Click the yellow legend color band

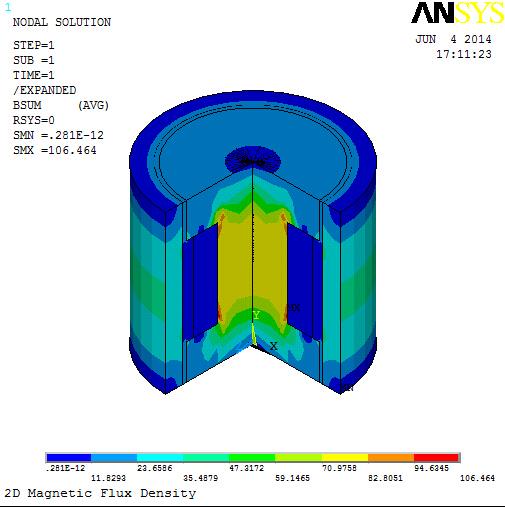pos(345,457)
